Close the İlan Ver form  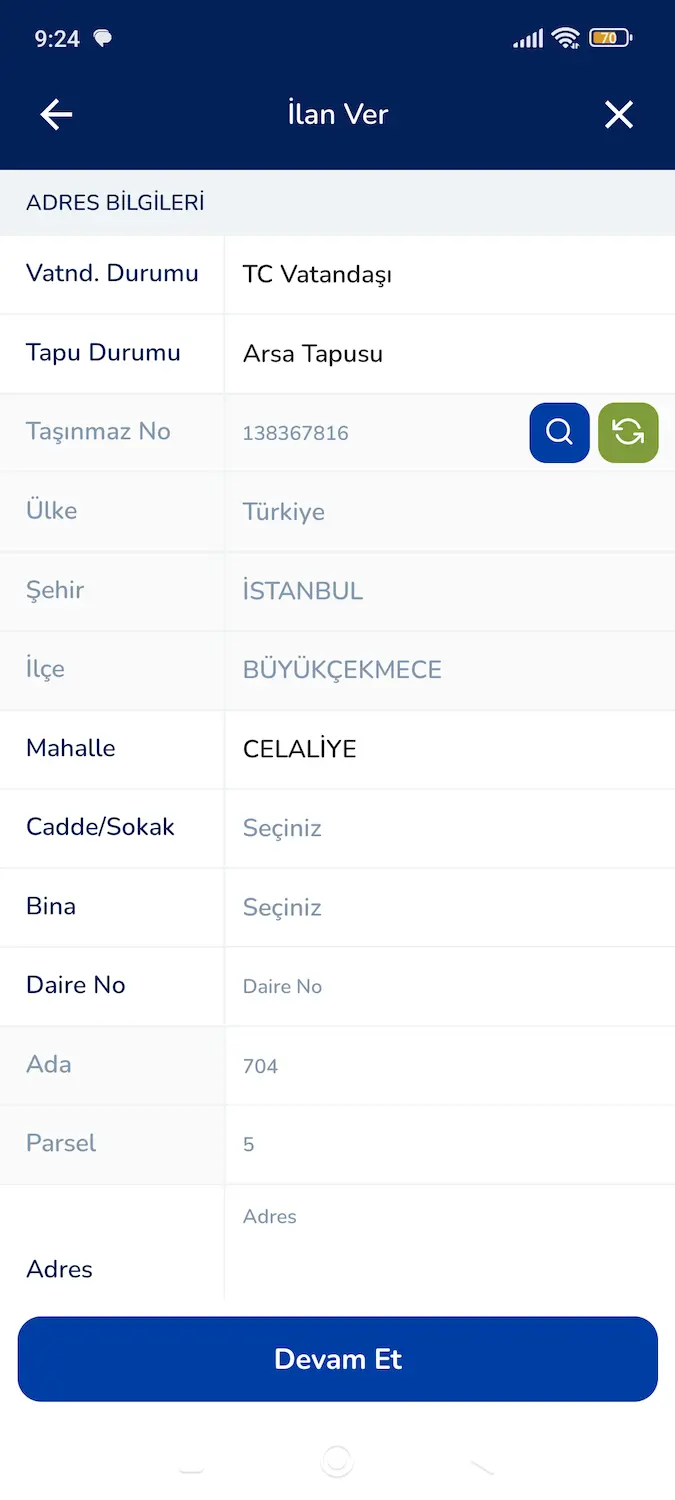tap(619, 115)
